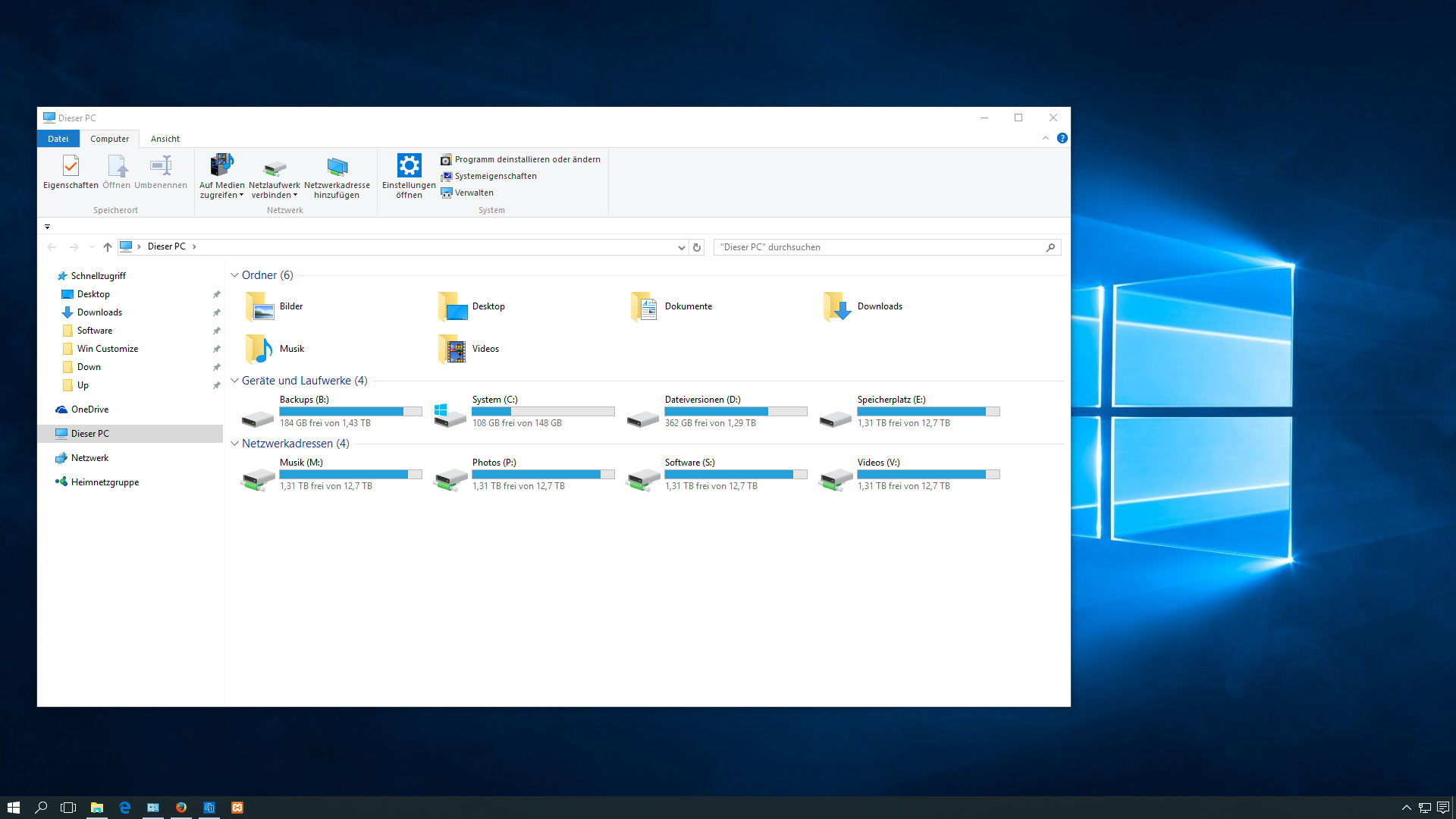Image resolution: width=1456 pixels, height=819 pixels.
Task: Switch to the Ansicht ribbon tab
Action: tap(165, 139)
